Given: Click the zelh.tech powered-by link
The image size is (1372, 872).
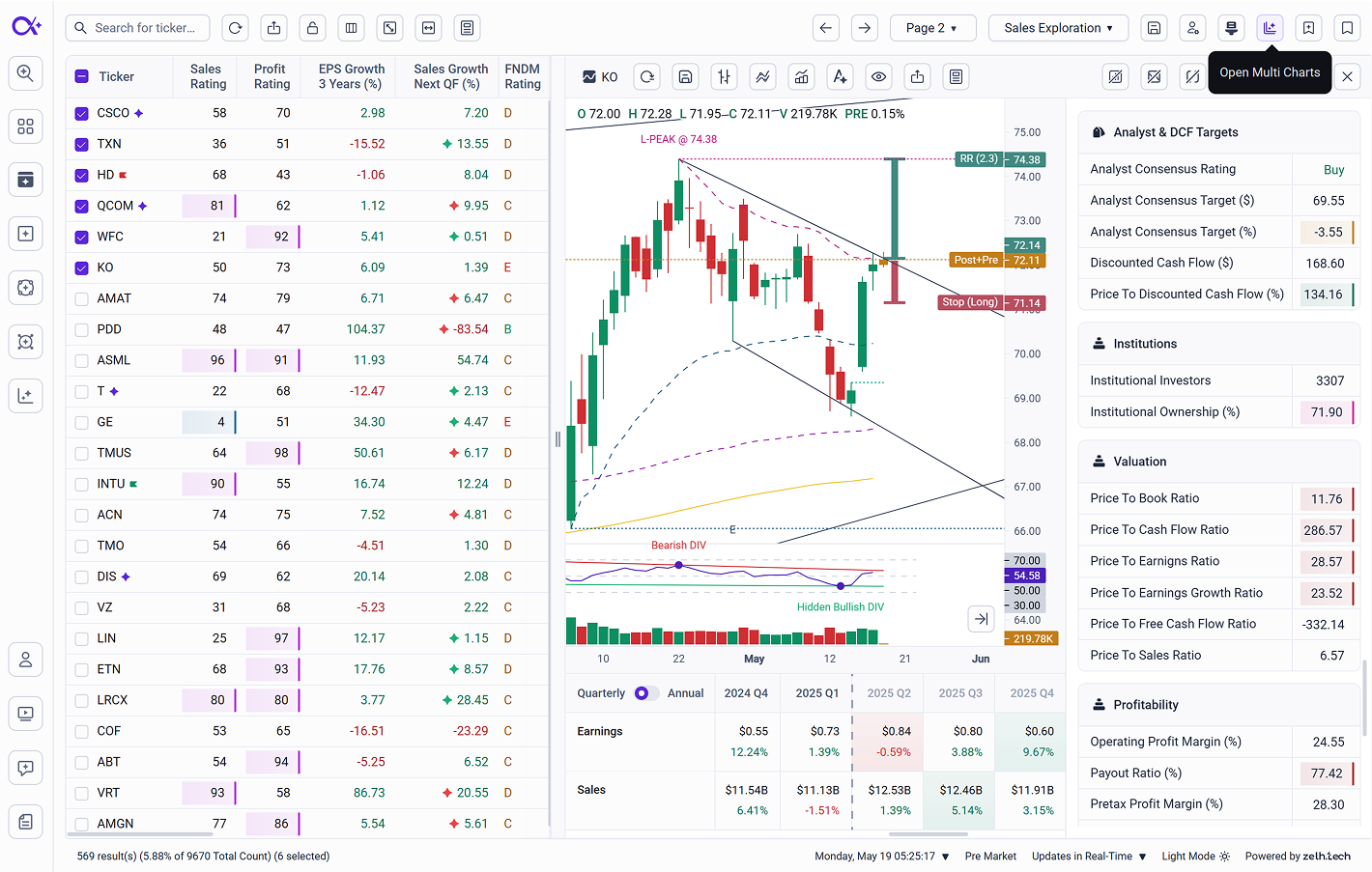Looking at the screenshot, I should pyautogui.click(x=1326, y=857).
